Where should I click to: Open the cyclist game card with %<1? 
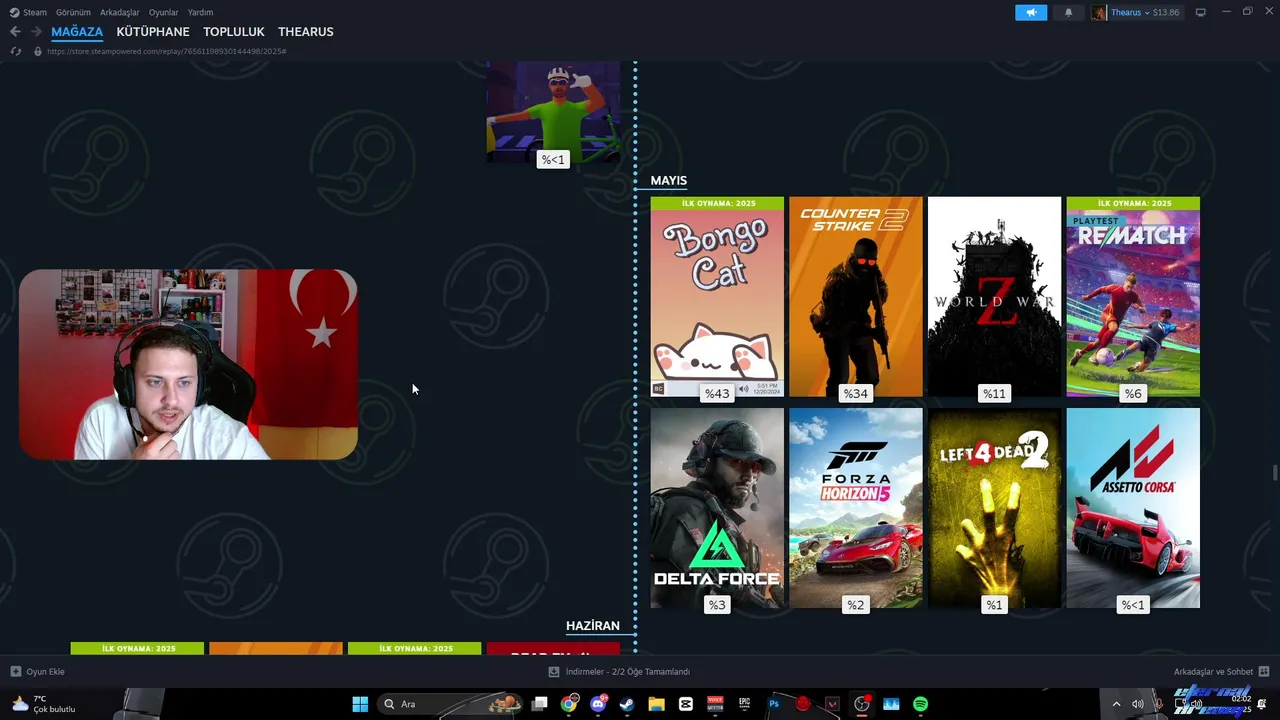tap(553, 112)
